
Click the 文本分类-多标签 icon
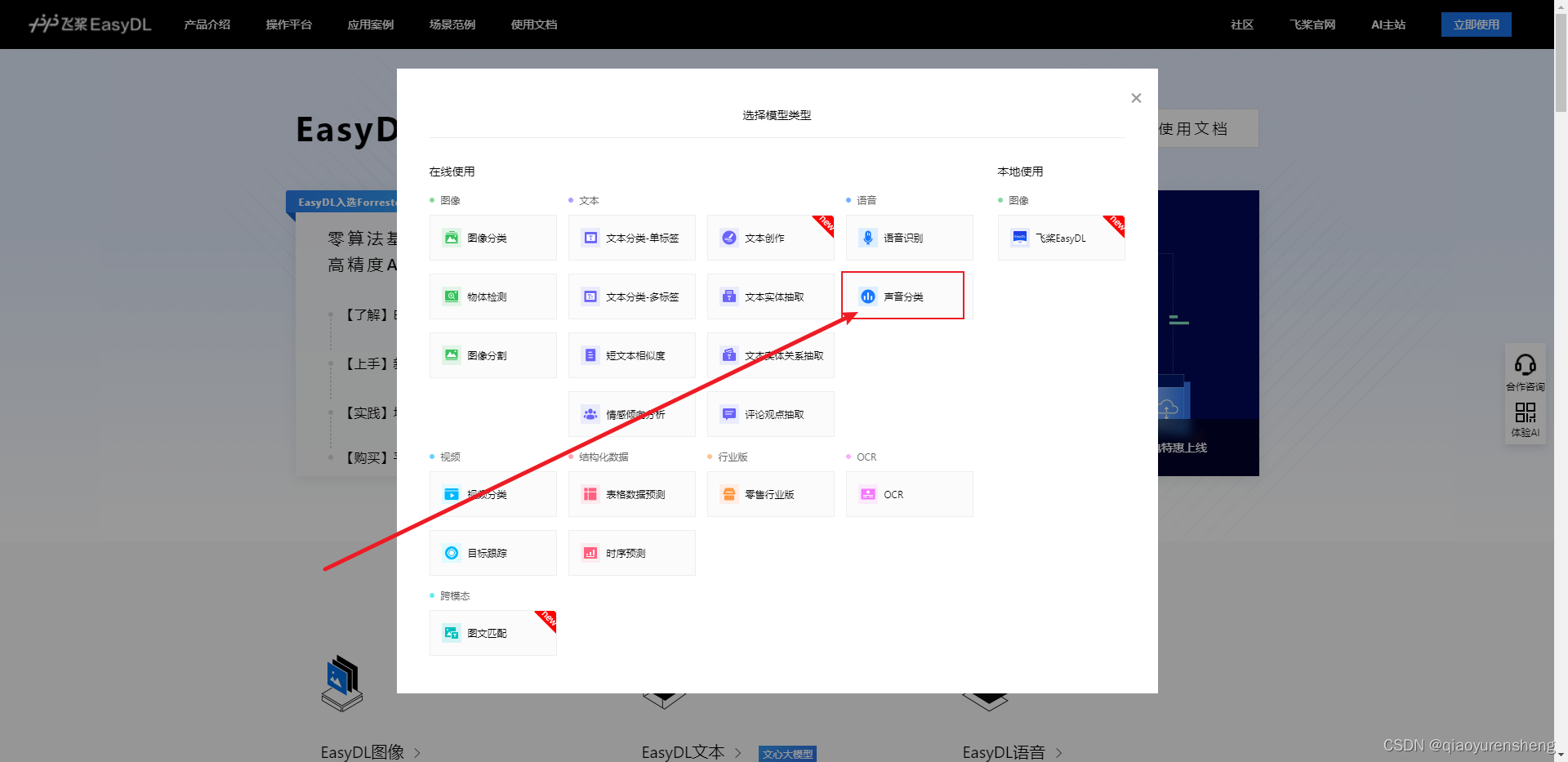click(590, 296)
